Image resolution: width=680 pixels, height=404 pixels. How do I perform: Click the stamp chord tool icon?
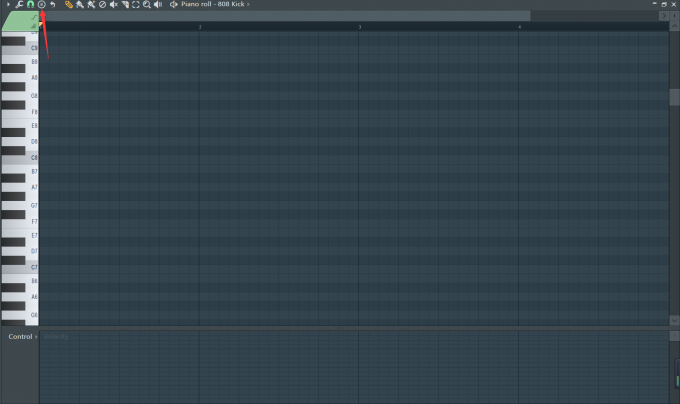pyautogui.click(x=42, y=4)
